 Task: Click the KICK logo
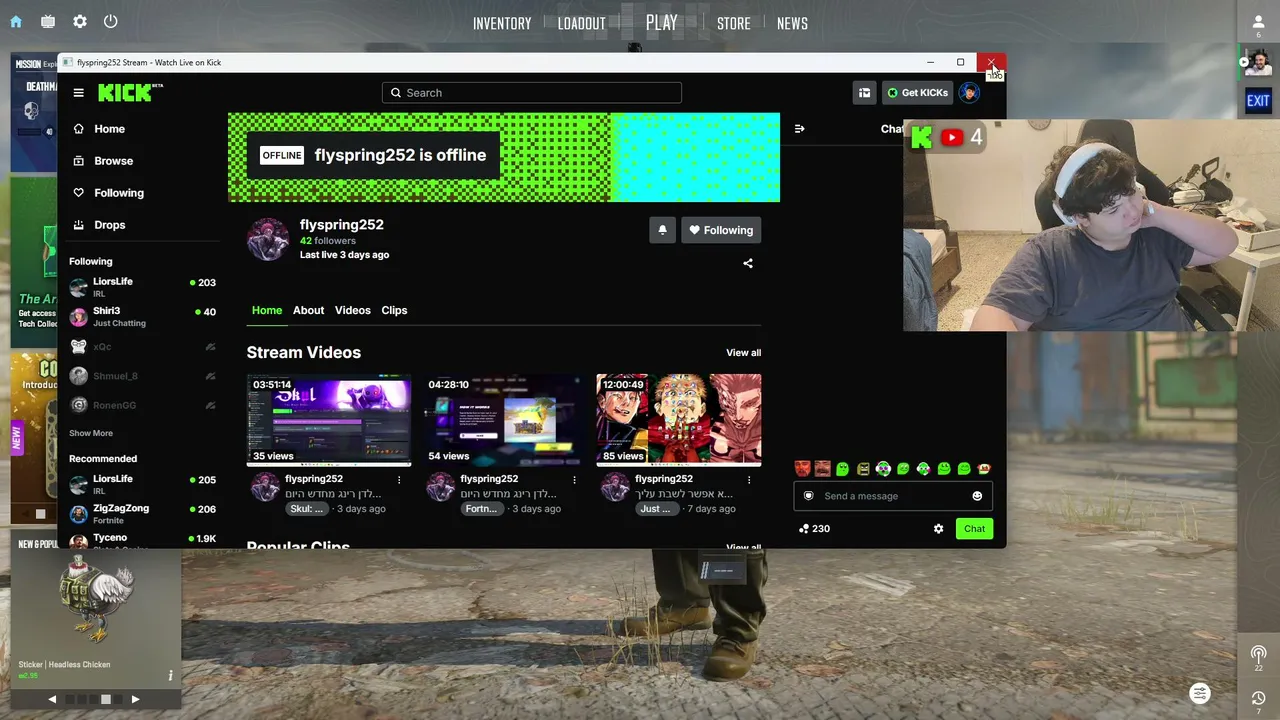click(x=129, y=93)
